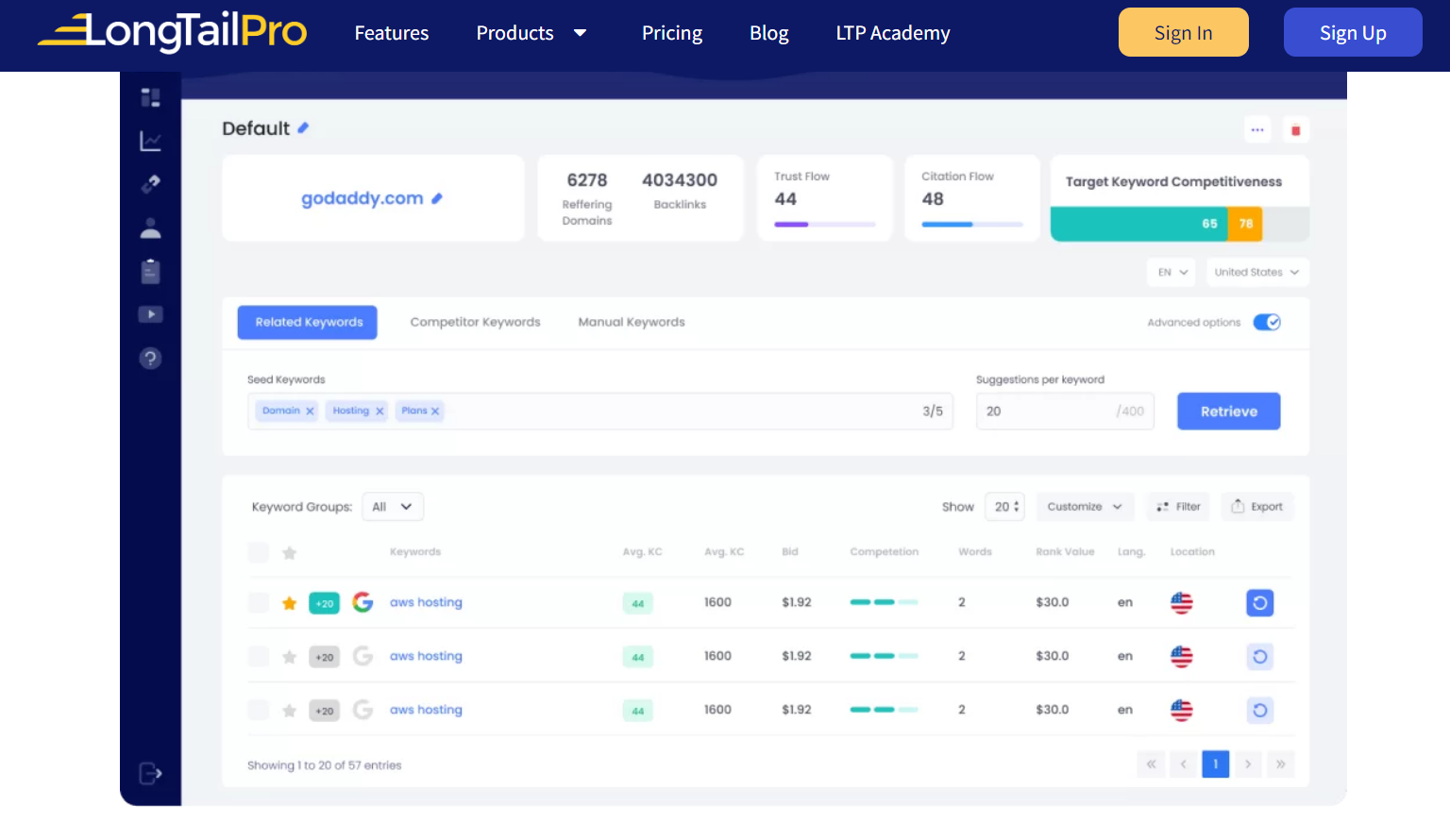Switch to Competitor Keywords tab
1450x840 pixels.
(475, 323)
